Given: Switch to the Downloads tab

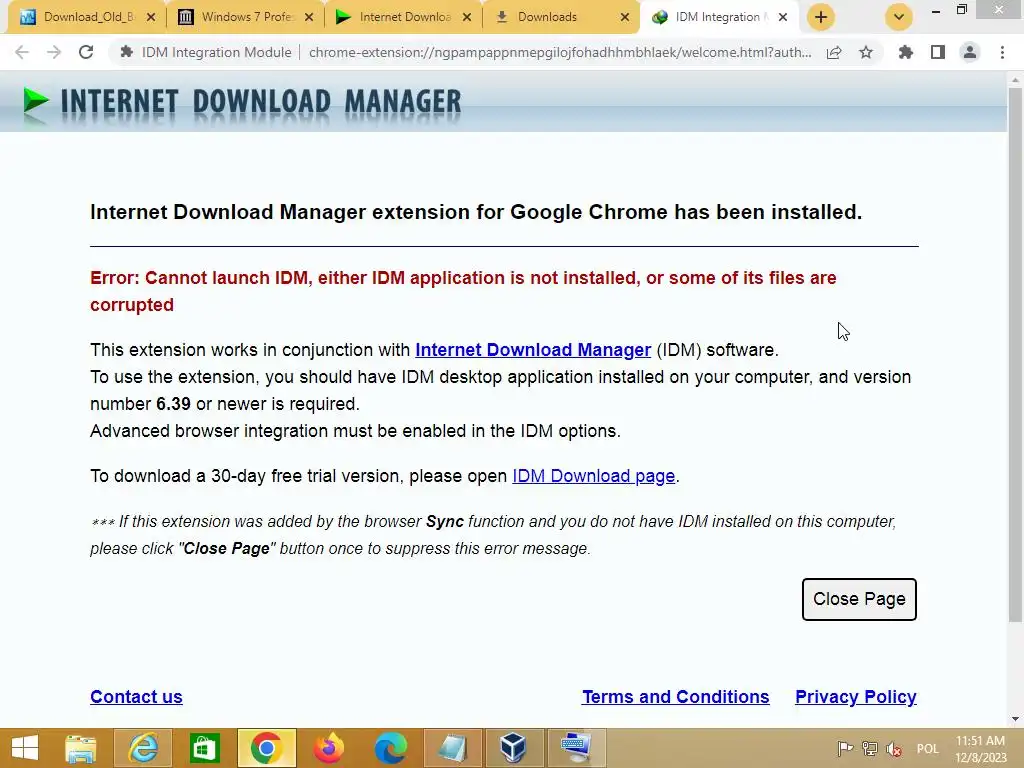Looking at the screenshot, I should 562,17.
